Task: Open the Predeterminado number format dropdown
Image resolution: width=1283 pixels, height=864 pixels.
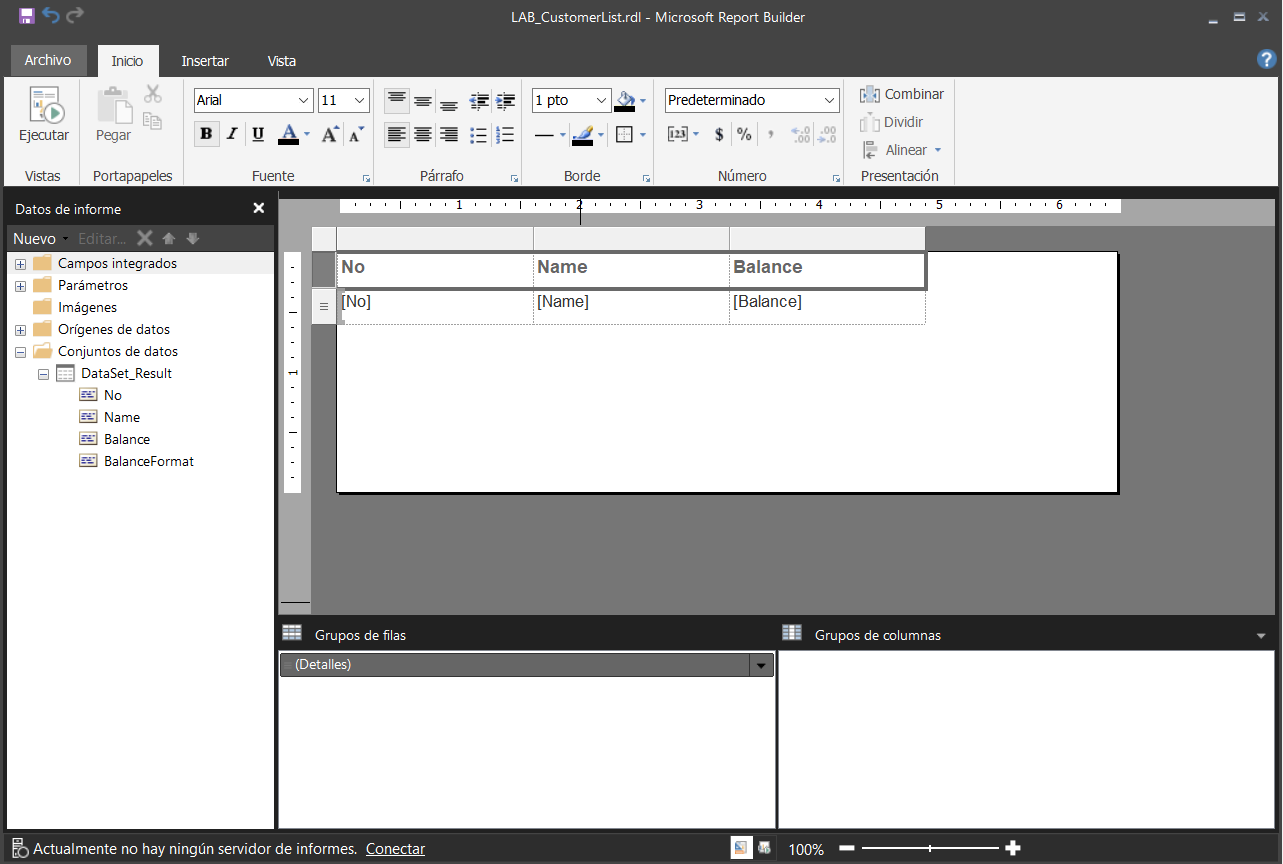Action: pyautogui.click(x=830, y=100)
